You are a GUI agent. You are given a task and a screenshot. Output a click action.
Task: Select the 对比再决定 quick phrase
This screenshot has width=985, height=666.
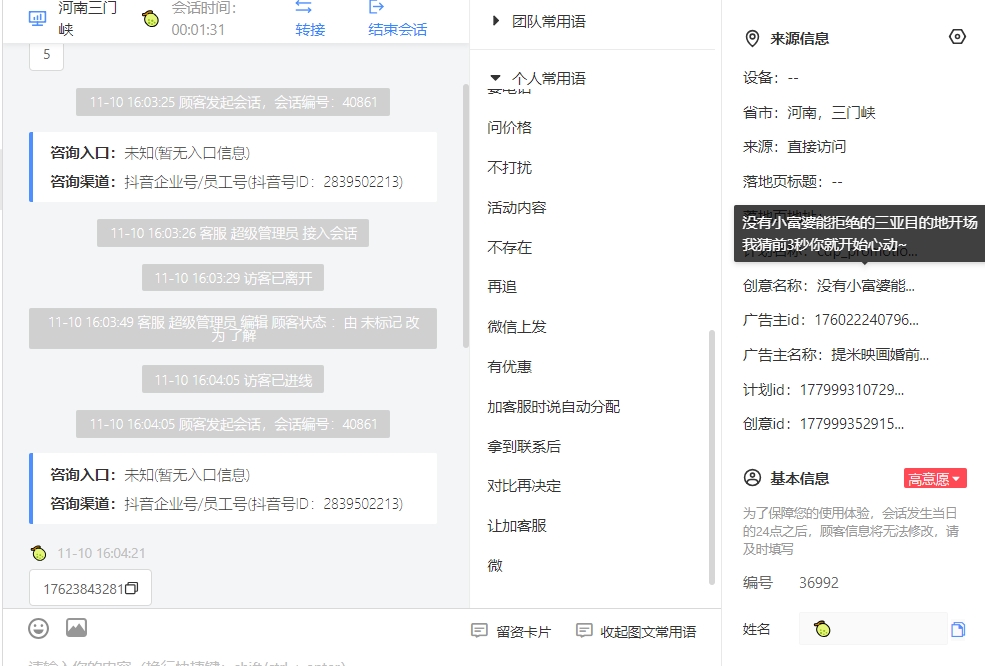click(x=524, y=486)
